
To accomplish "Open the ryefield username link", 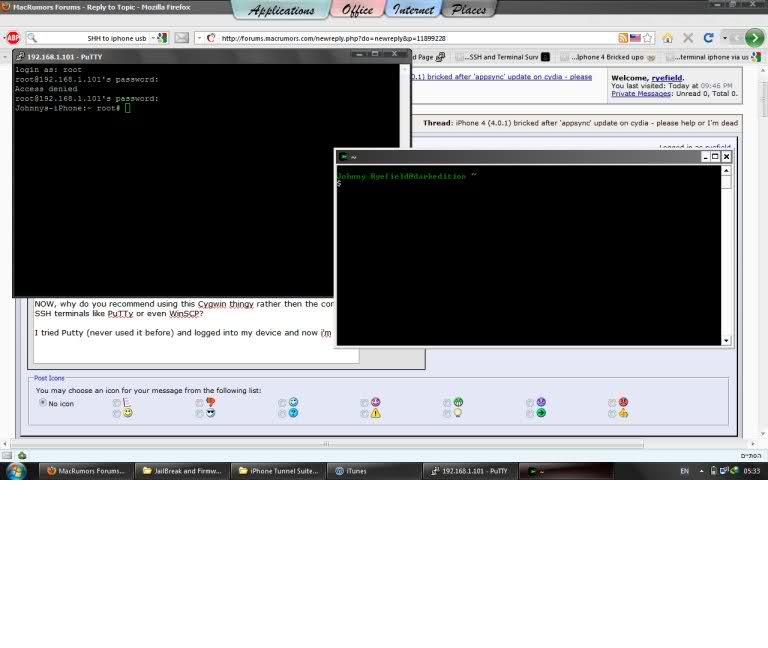I will [667, 78].
